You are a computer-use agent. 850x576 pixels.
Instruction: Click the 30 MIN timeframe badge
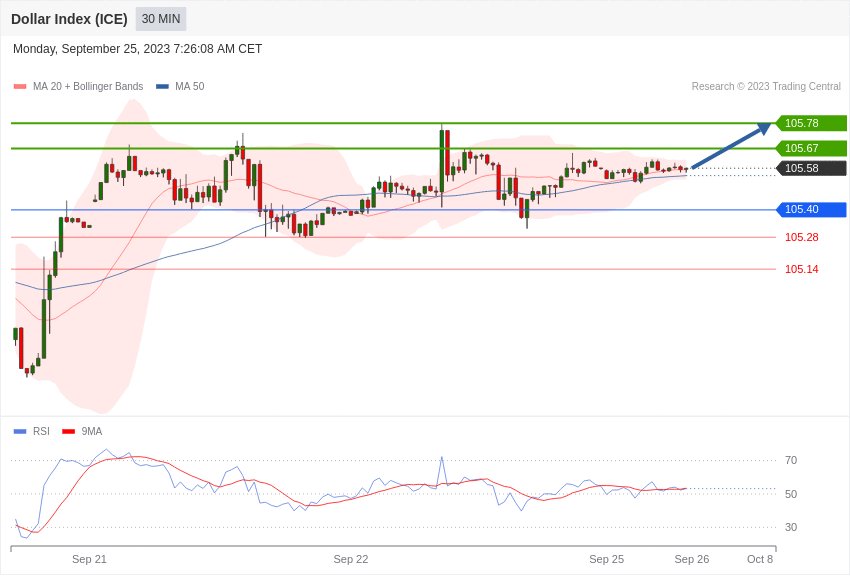(161, 19)
